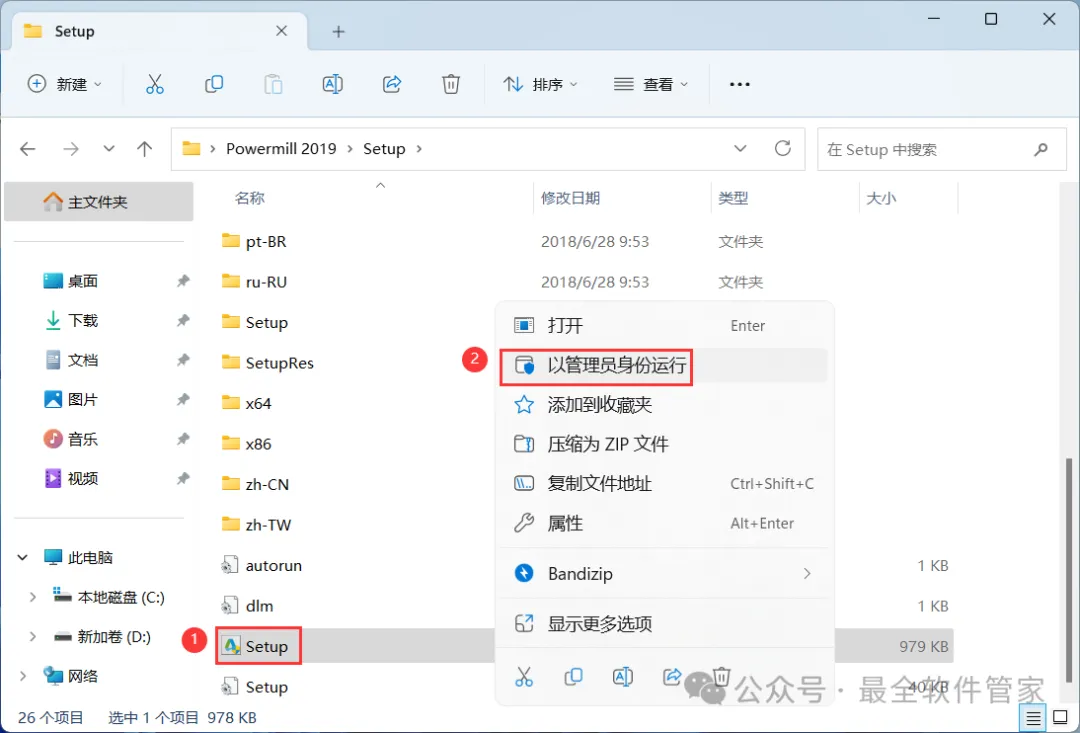This screenshot has height=733, width=1080.
Task: Select the Setup application with Autodesk icon
Action: (x=256, y=646)
